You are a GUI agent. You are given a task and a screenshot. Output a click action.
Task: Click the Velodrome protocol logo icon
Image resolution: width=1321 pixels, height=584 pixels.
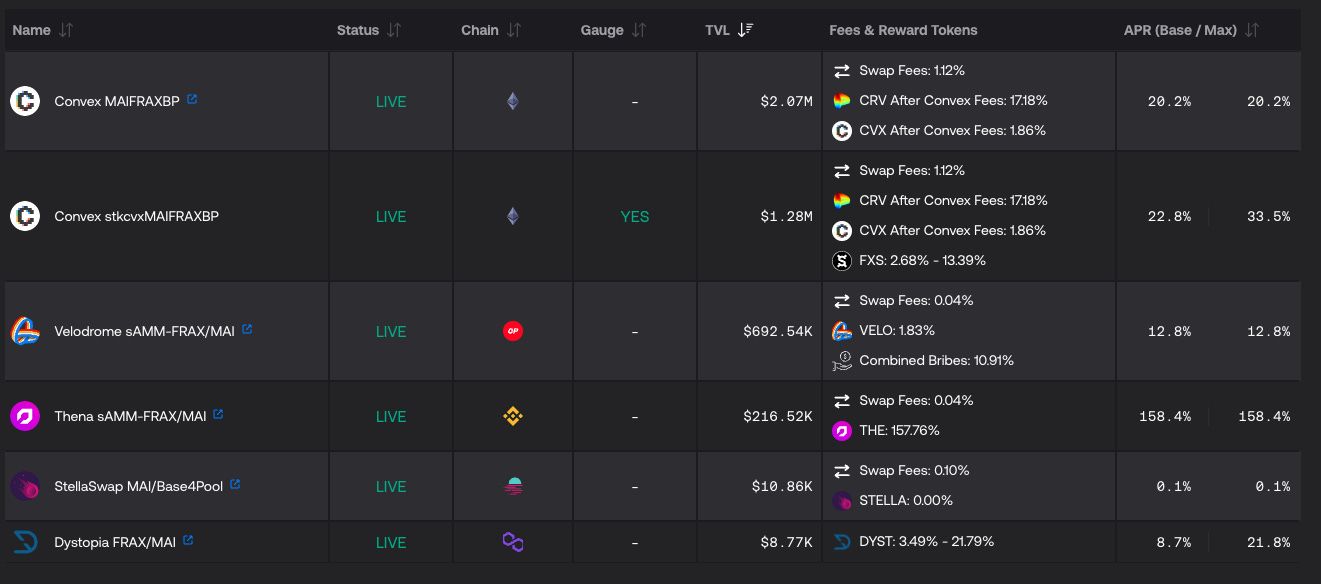(25, 331)
